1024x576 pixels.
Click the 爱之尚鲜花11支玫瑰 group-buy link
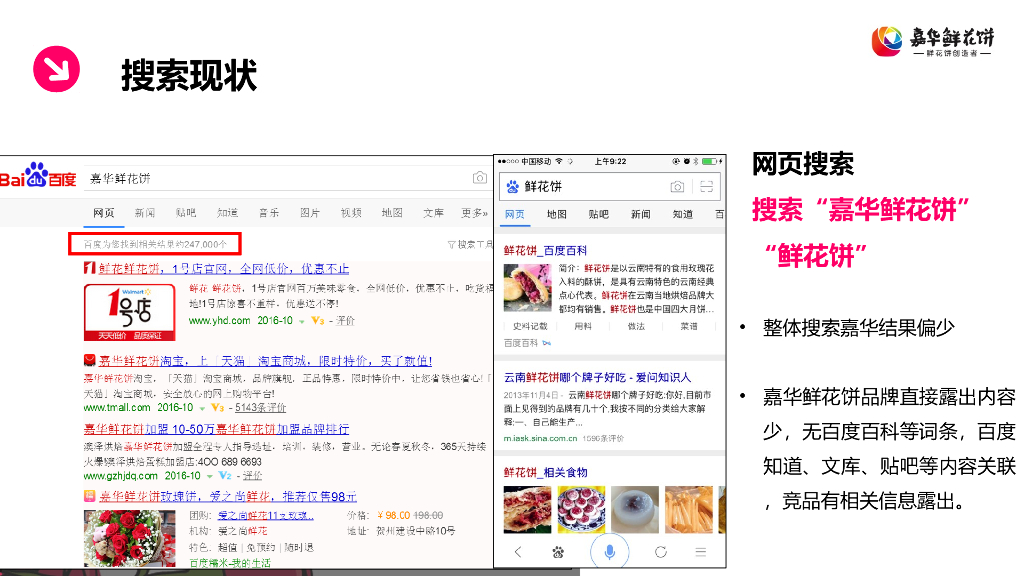pos(266,515)
